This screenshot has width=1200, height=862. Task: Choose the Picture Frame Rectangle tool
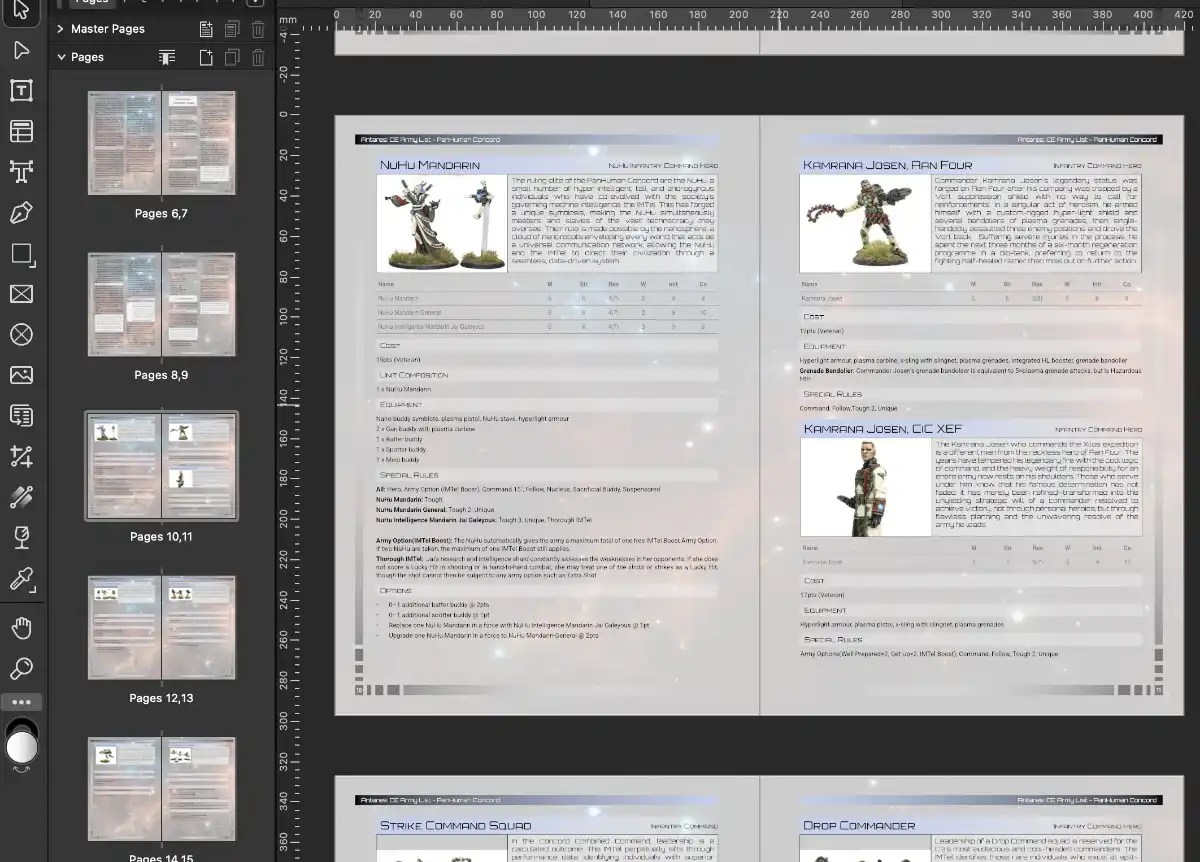21,294
